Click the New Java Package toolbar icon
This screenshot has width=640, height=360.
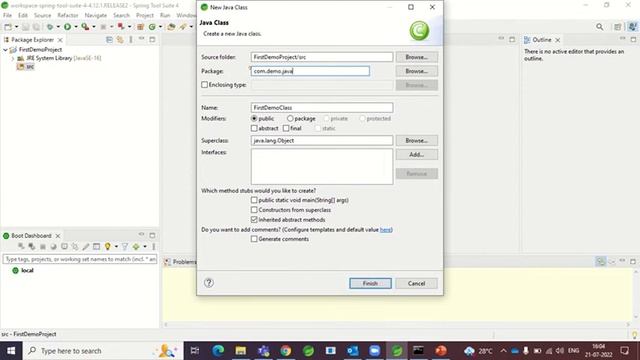(x=140, y=27)
